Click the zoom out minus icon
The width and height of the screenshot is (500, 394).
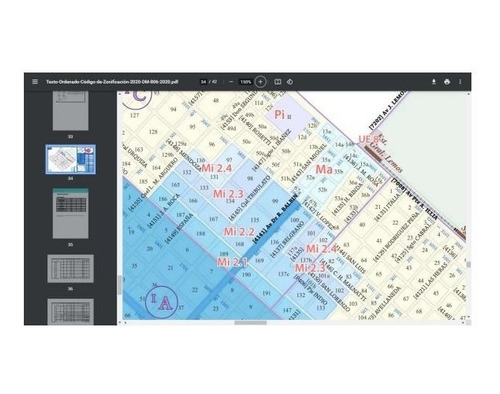pyautogui.click(x=231, y=82)
